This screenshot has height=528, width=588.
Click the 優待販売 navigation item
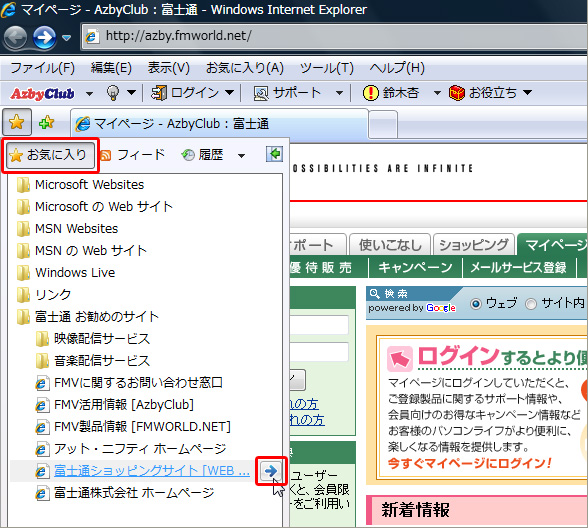point(321,267)
